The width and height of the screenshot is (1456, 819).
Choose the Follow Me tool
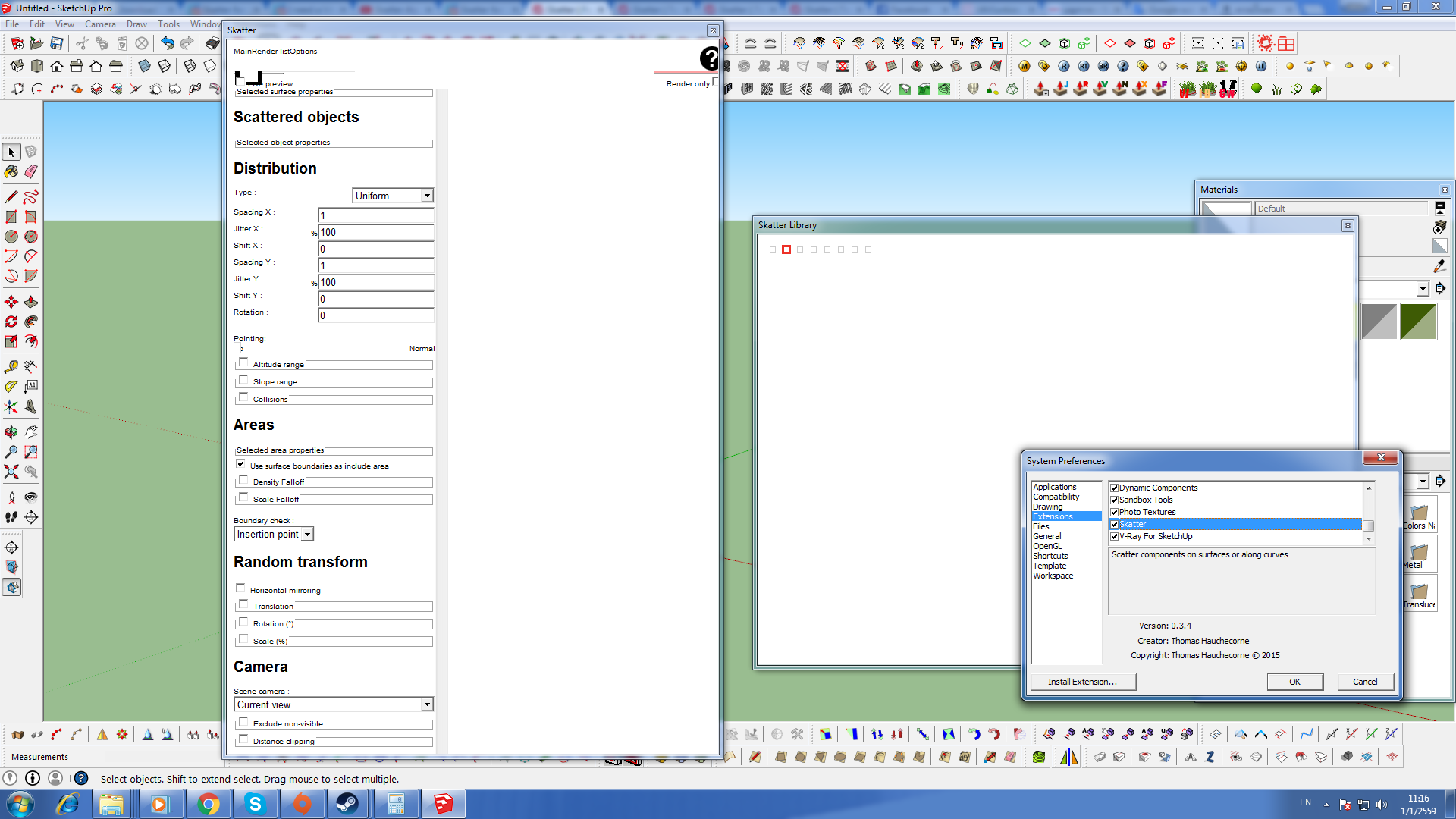[31, 322]
